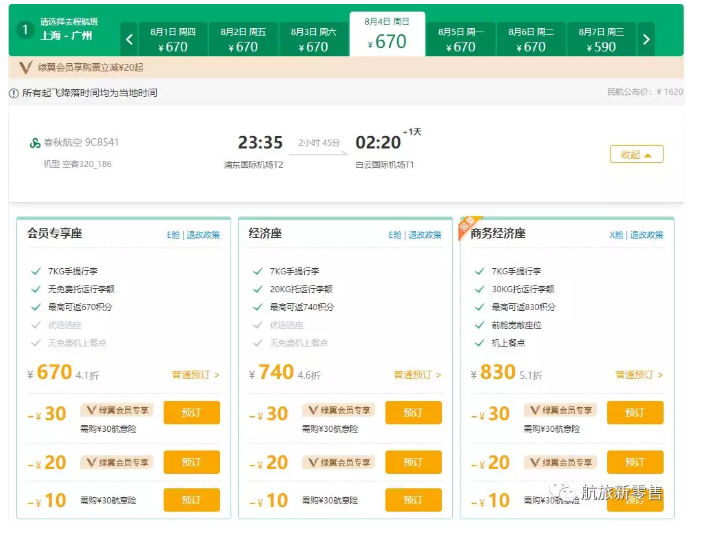713x534 pixels.
Task: Click 绿翼会员专享 badge in 商务经济座 -¥30 row
Action: pos(560,410)
